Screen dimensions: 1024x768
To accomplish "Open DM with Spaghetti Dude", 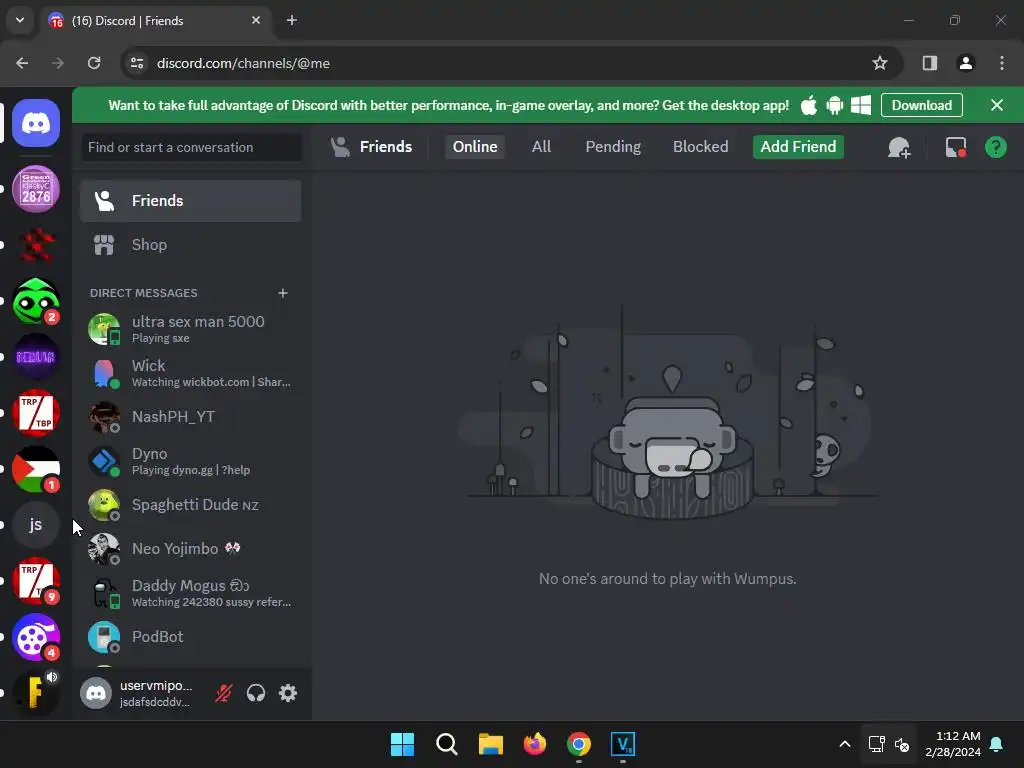I will pyautogui.click(x=191, y=505).
